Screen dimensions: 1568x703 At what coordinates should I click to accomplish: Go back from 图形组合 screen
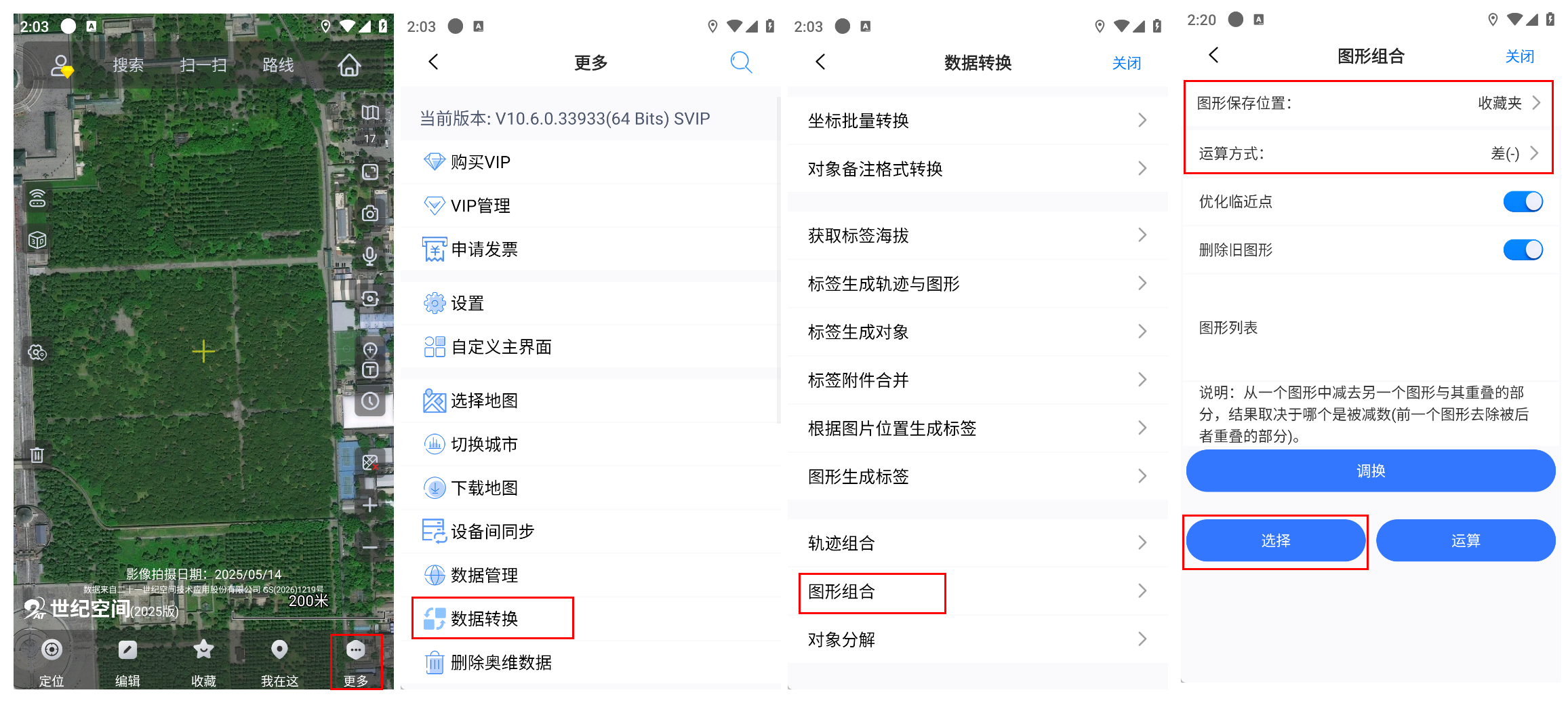click(x=1213, y=55)
